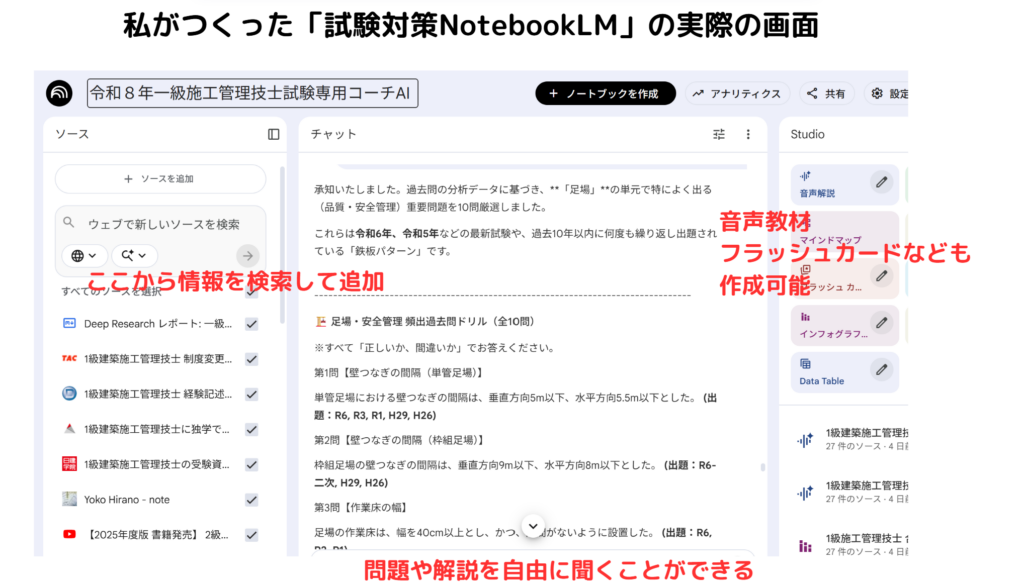Toggle checkbox for Yoko Hirano - note

click(251, 499)
